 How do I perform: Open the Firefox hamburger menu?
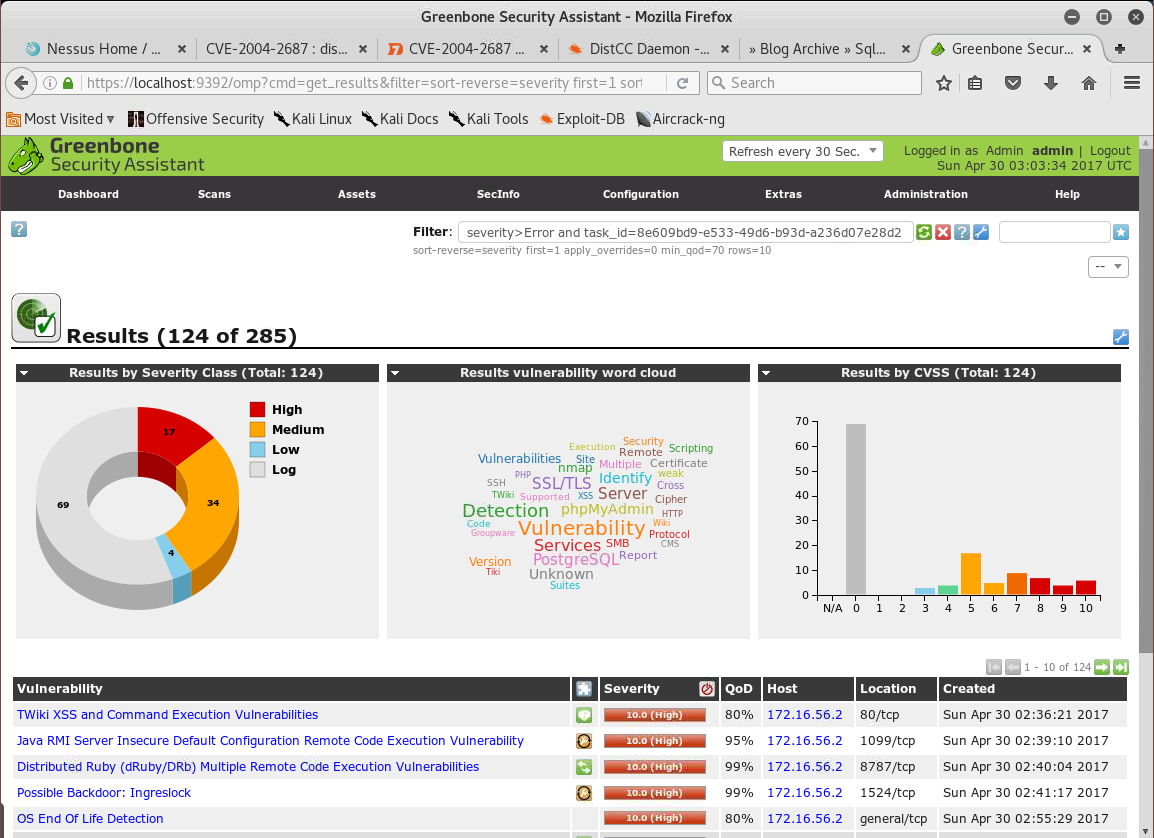pos(1132,83)
